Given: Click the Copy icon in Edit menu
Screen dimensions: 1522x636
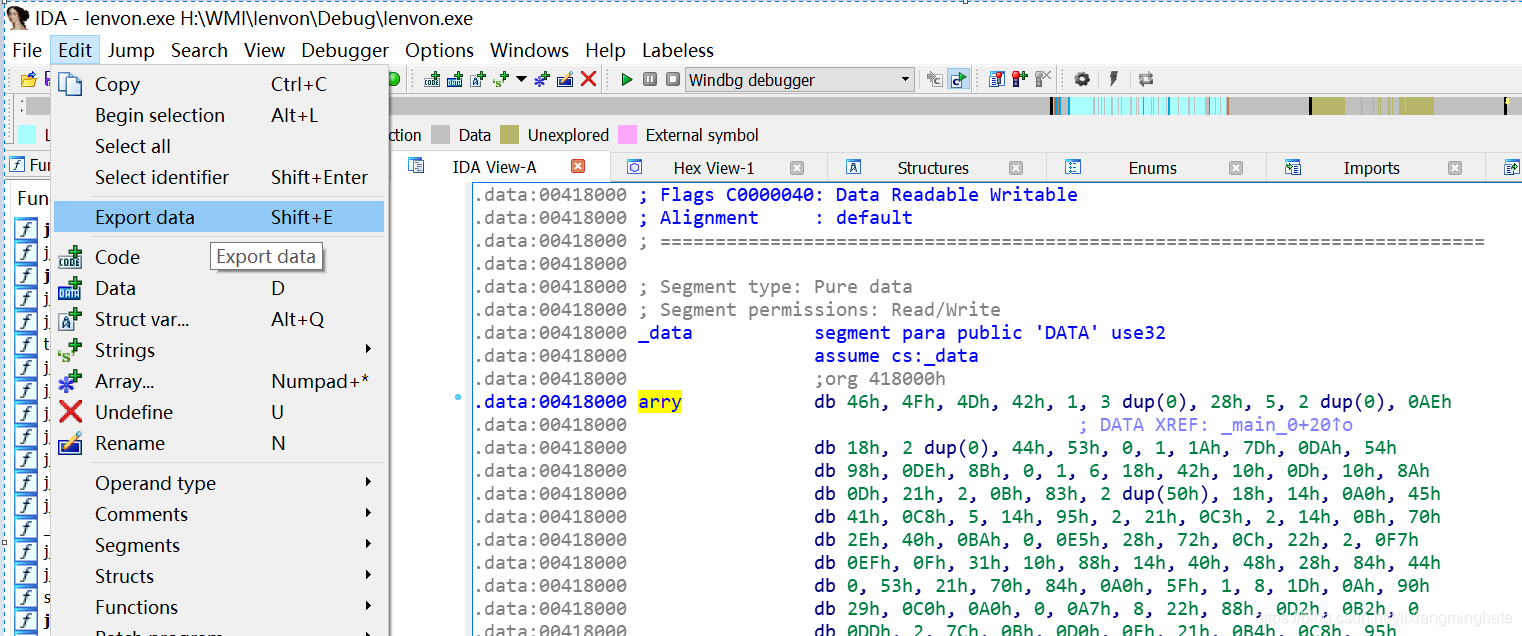Looking at the screenshot, I should [70, 84].
